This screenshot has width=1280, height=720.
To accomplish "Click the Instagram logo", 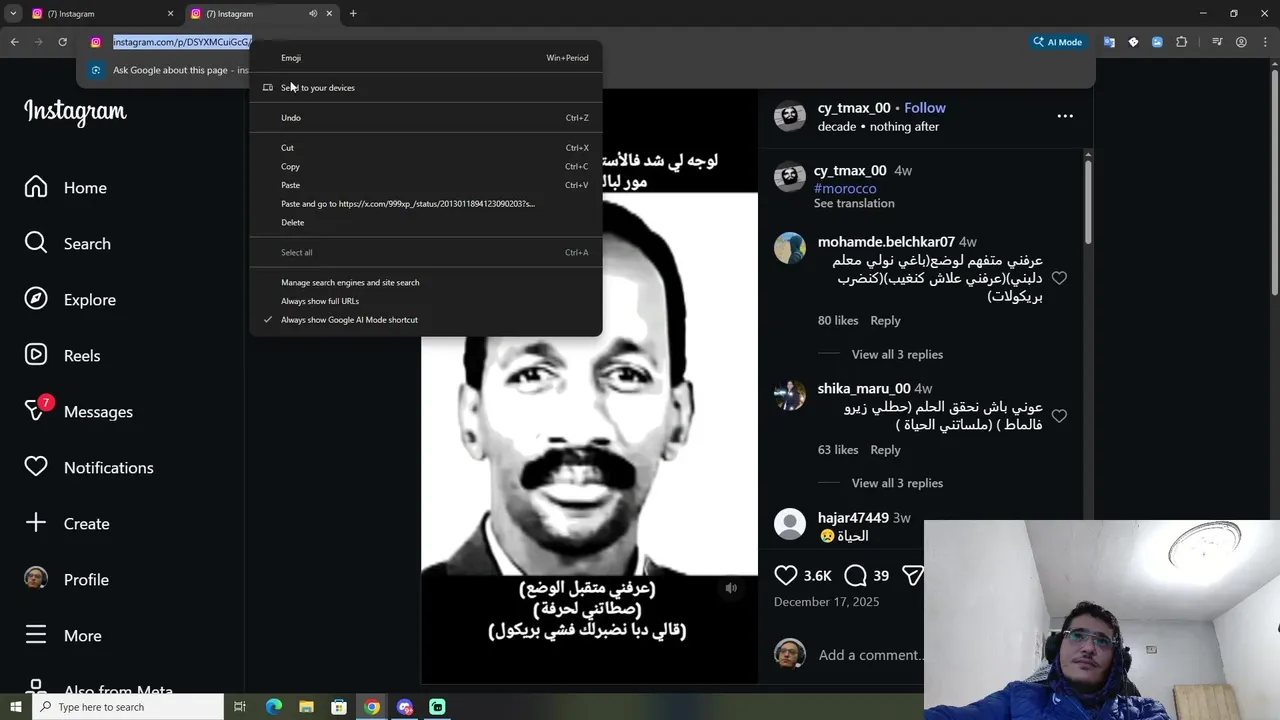I will click(x=75, y=112).
